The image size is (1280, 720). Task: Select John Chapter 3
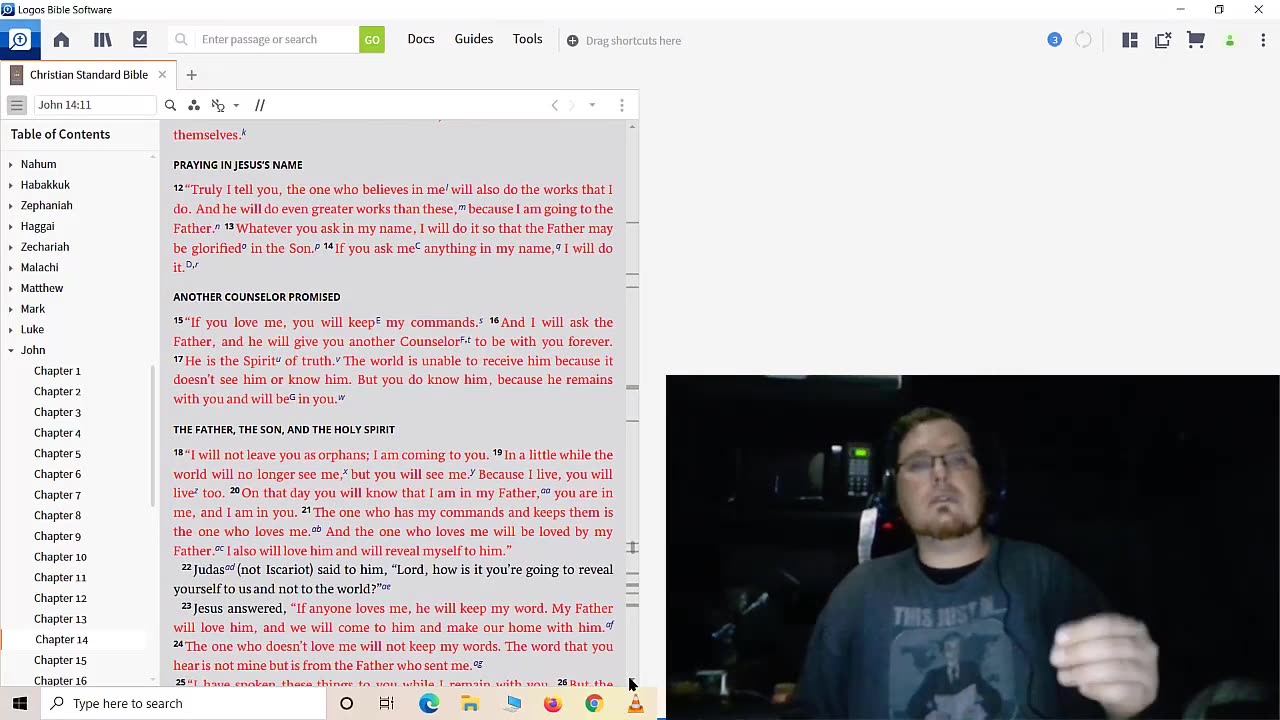point(57,412)
